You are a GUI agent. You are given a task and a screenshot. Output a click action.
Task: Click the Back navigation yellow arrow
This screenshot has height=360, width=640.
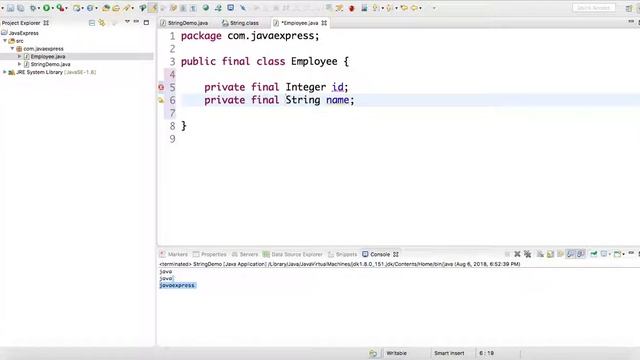click(404, 8)
